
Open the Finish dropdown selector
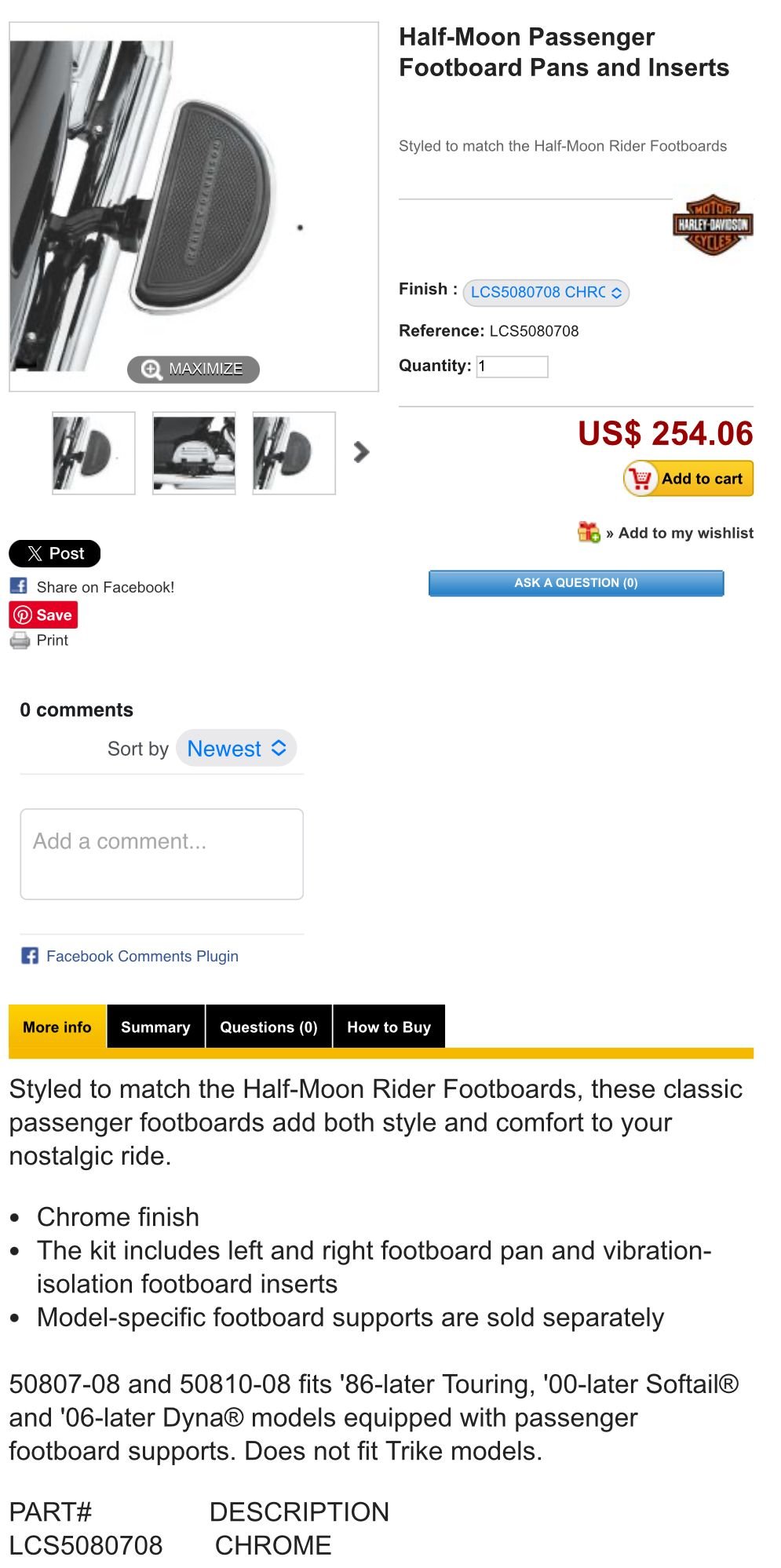[546, 293]
